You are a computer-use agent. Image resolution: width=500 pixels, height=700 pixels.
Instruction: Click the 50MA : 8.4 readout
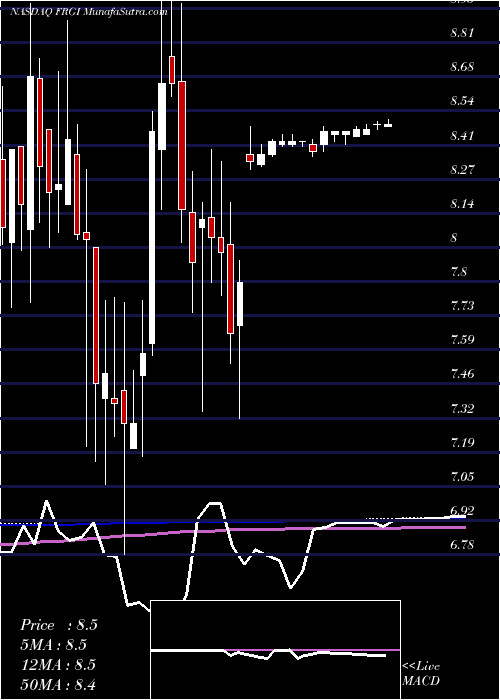point(58,684)
